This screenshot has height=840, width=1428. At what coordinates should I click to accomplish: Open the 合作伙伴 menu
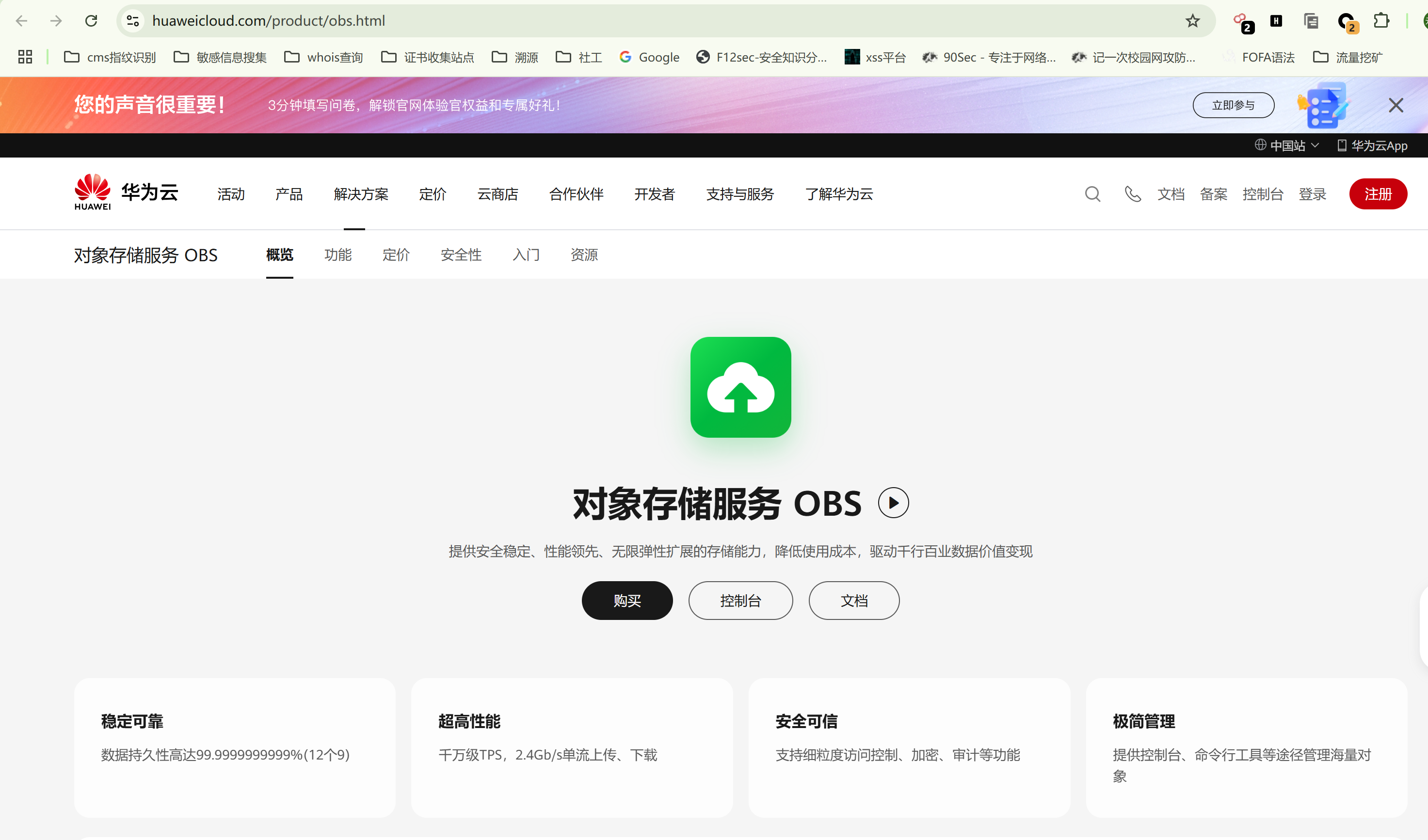(577, 194)
